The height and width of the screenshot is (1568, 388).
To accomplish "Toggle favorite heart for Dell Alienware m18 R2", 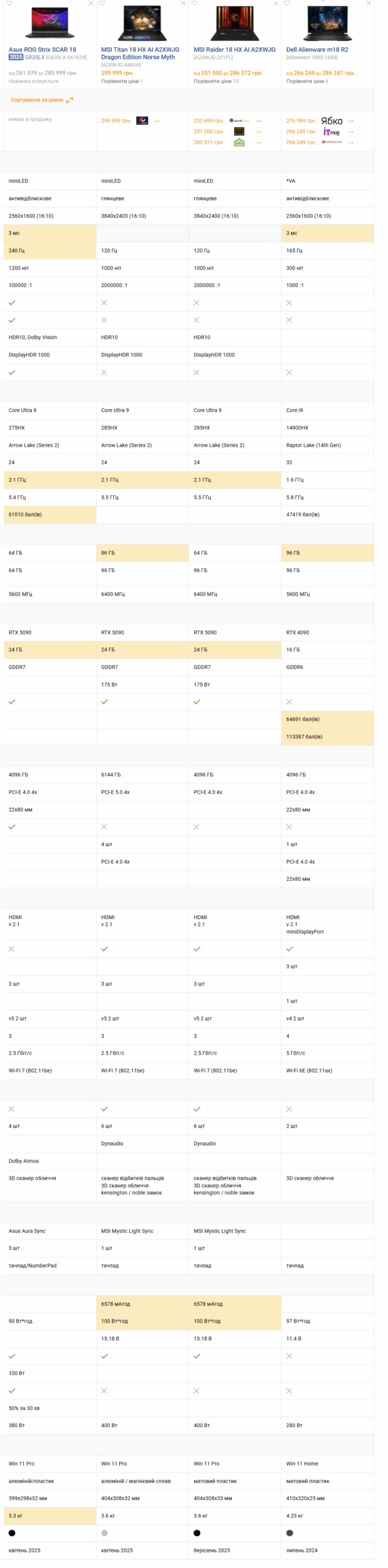I will pyautogui.click(x=287, y=4).
